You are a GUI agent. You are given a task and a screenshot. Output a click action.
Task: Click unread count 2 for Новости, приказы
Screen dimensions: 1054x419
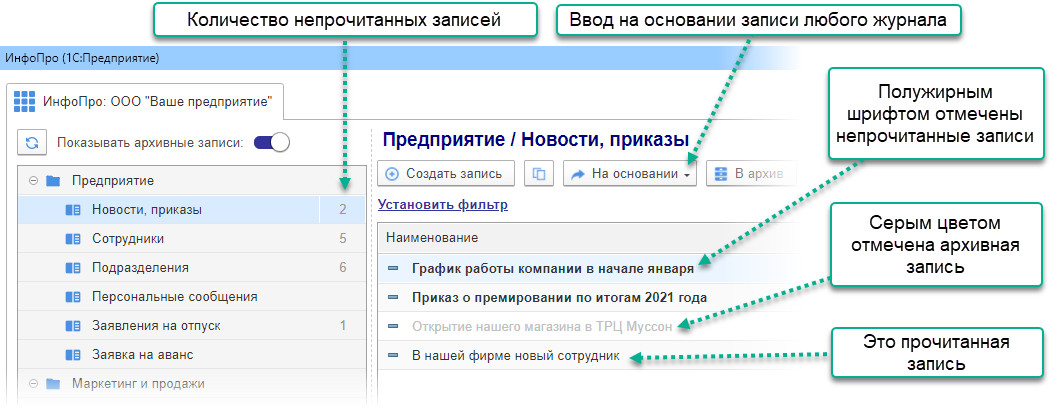pos(342,210)
